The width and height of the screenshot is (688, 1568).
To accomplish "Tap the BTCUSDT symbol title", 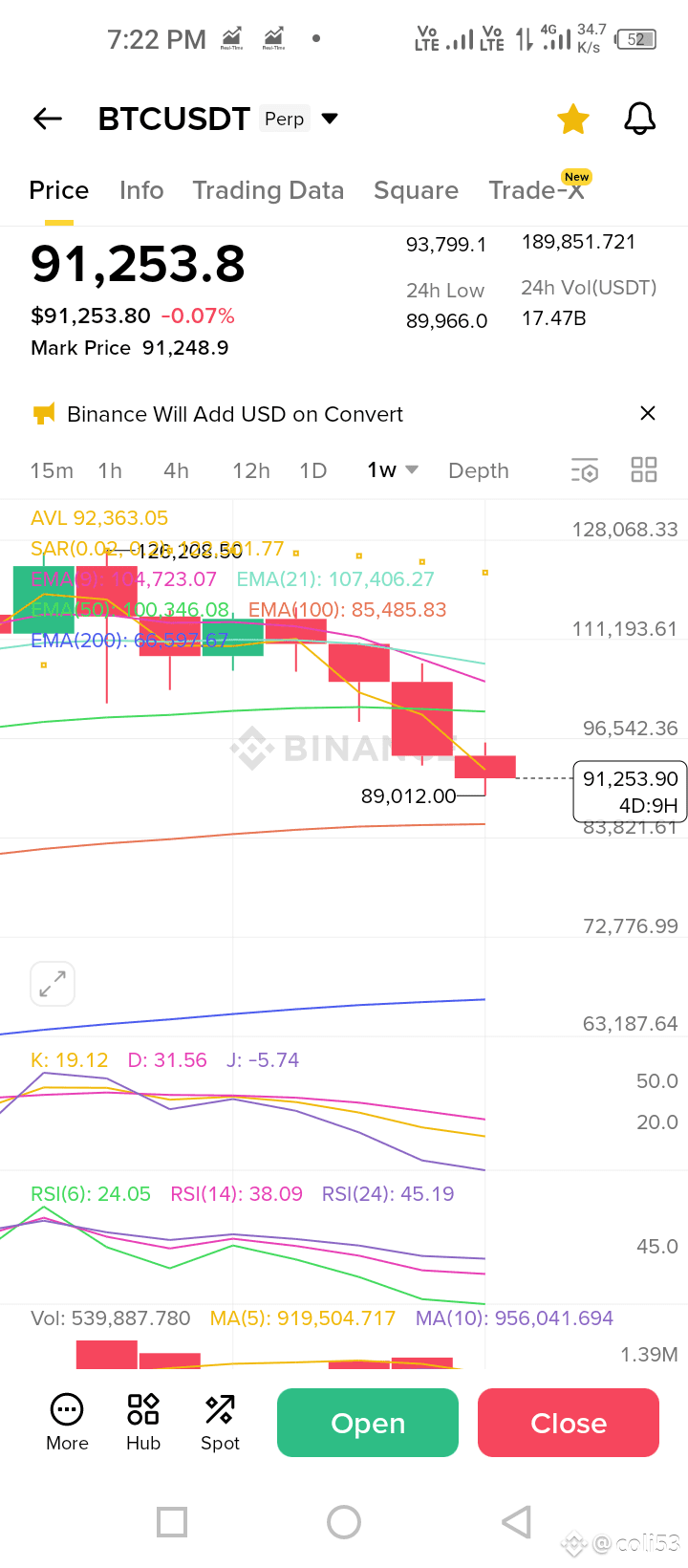I will click(x=174, y=119).
